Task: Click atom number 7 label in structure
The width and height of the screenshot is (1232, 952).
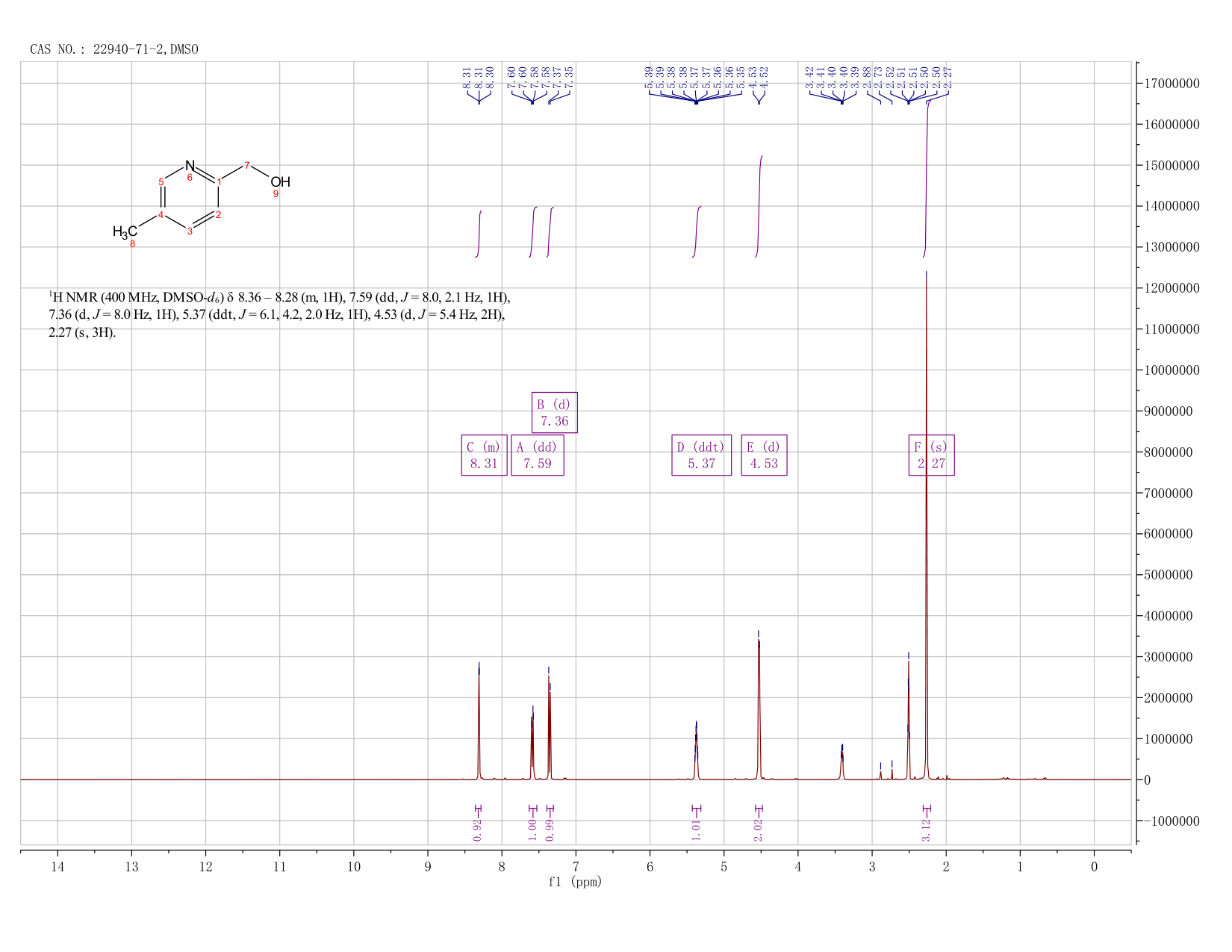Action: pyautogui.click(x=247, y=165)
